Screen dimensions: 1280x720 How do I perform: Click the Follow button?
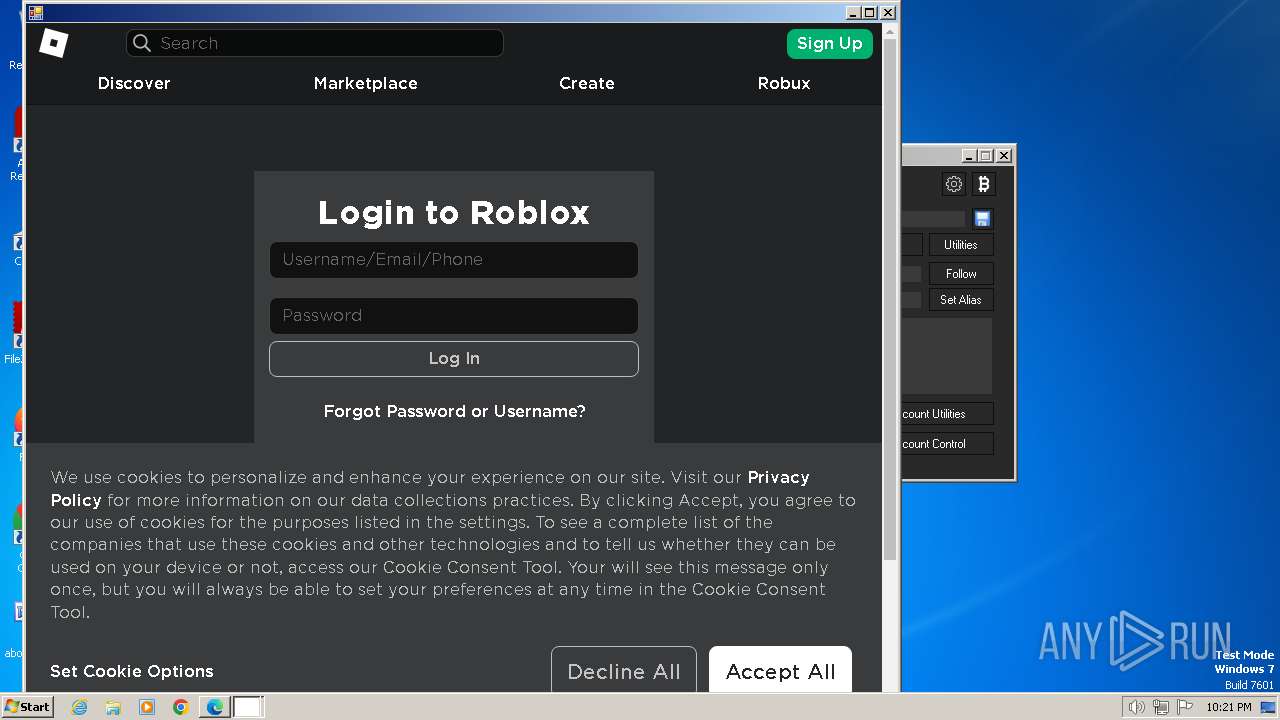(961, 274)
